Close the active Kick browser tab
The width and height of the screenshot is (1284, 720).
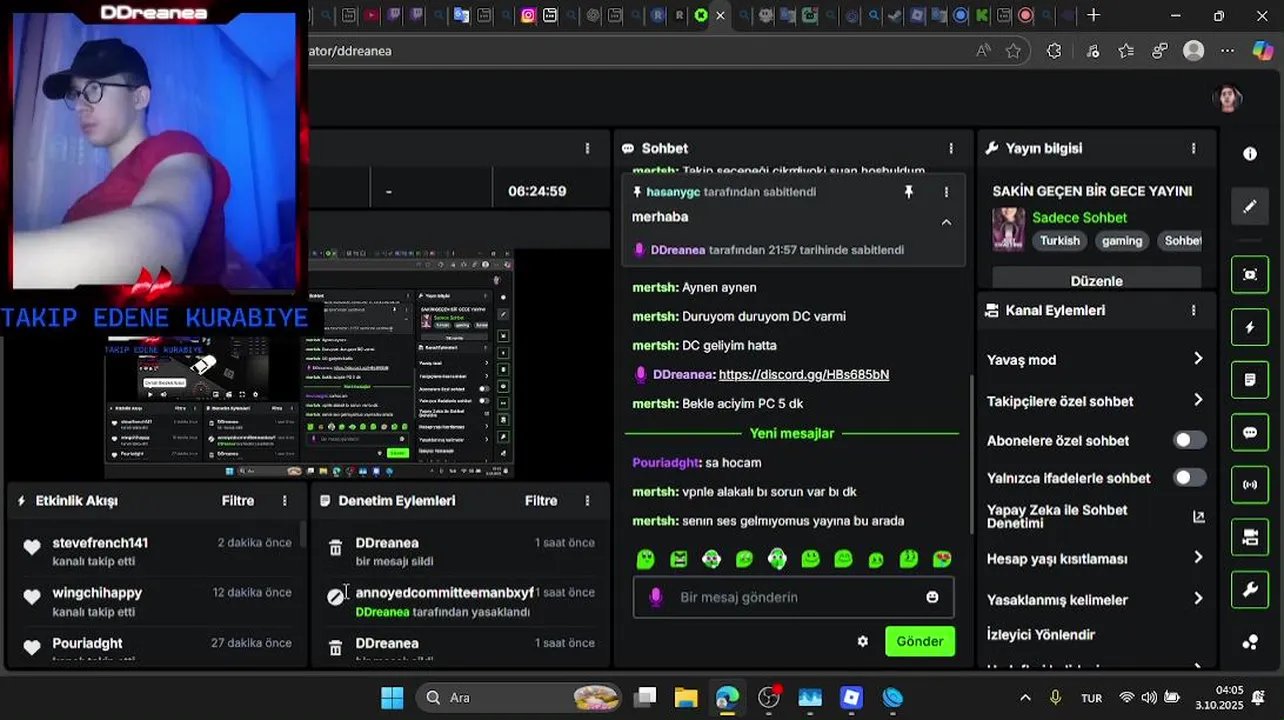pos(720,15)
